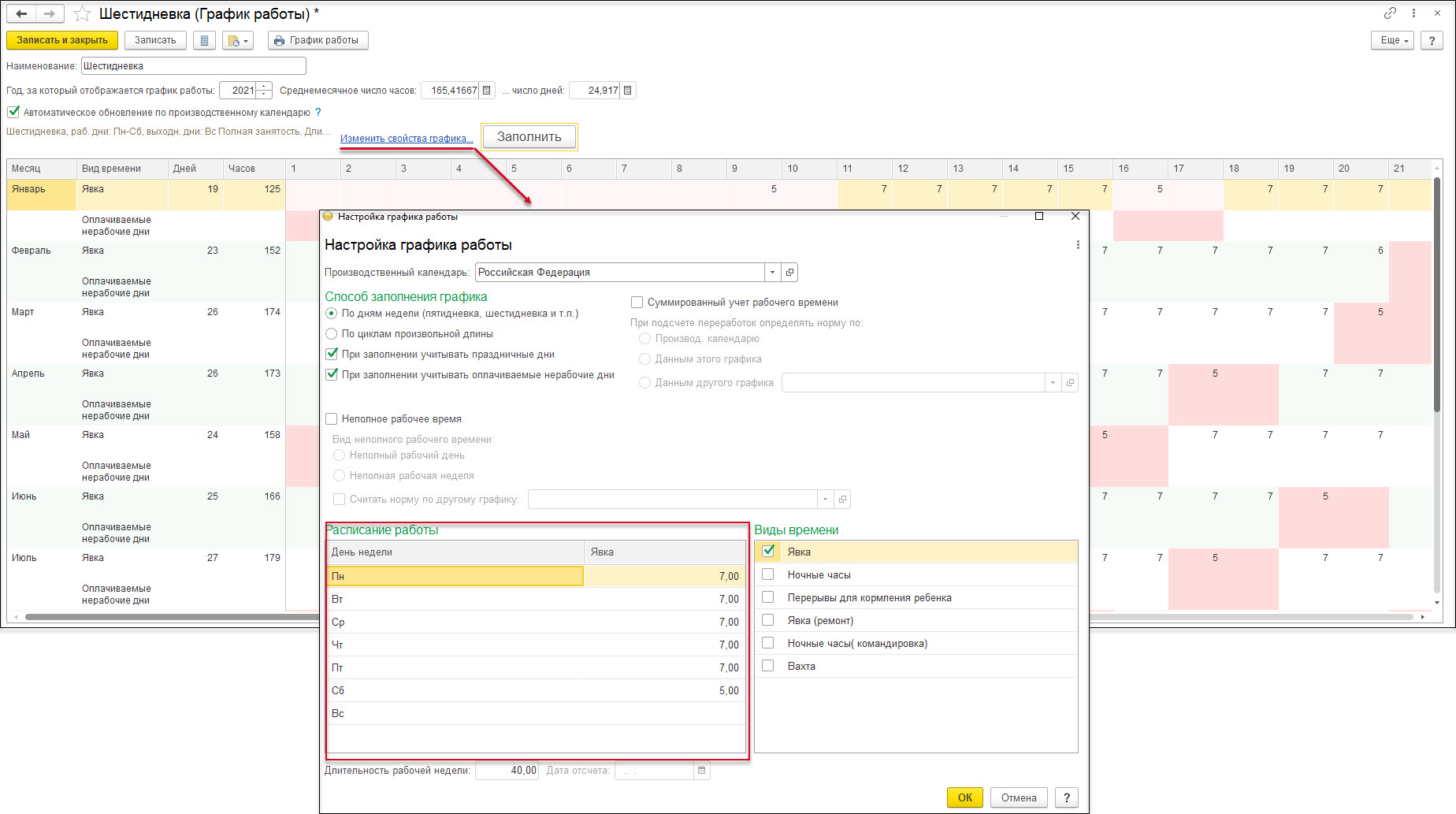Confirm dialog with OK

point(965,797)
